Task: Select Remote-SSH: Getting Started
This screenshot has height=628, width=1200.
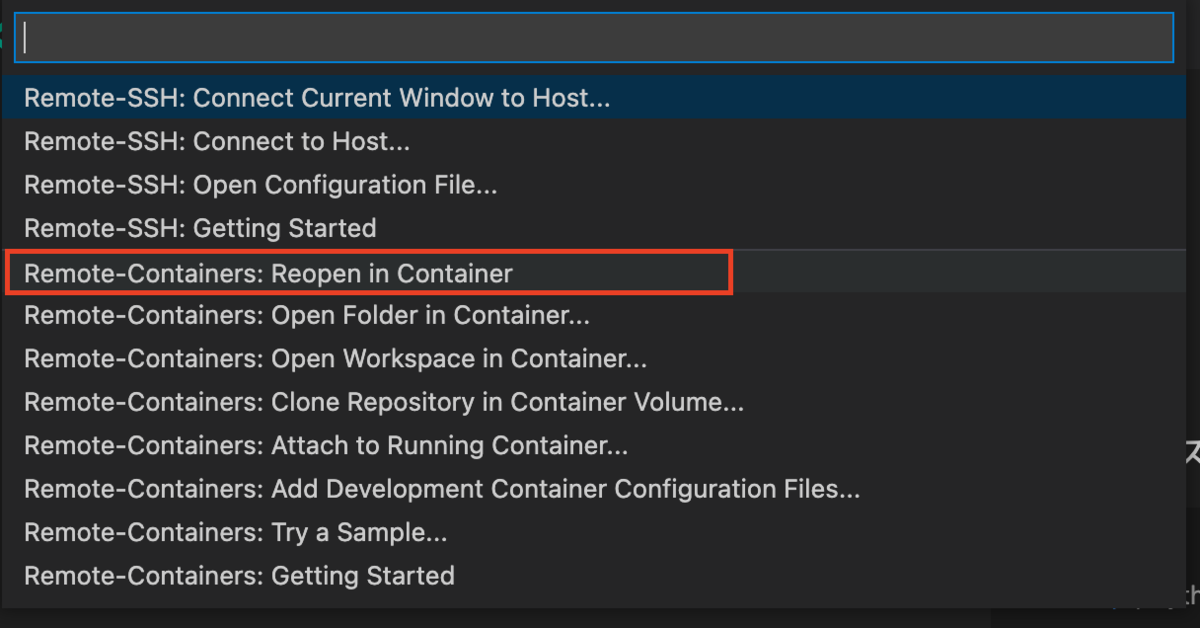Action: [x=200, y=228]
